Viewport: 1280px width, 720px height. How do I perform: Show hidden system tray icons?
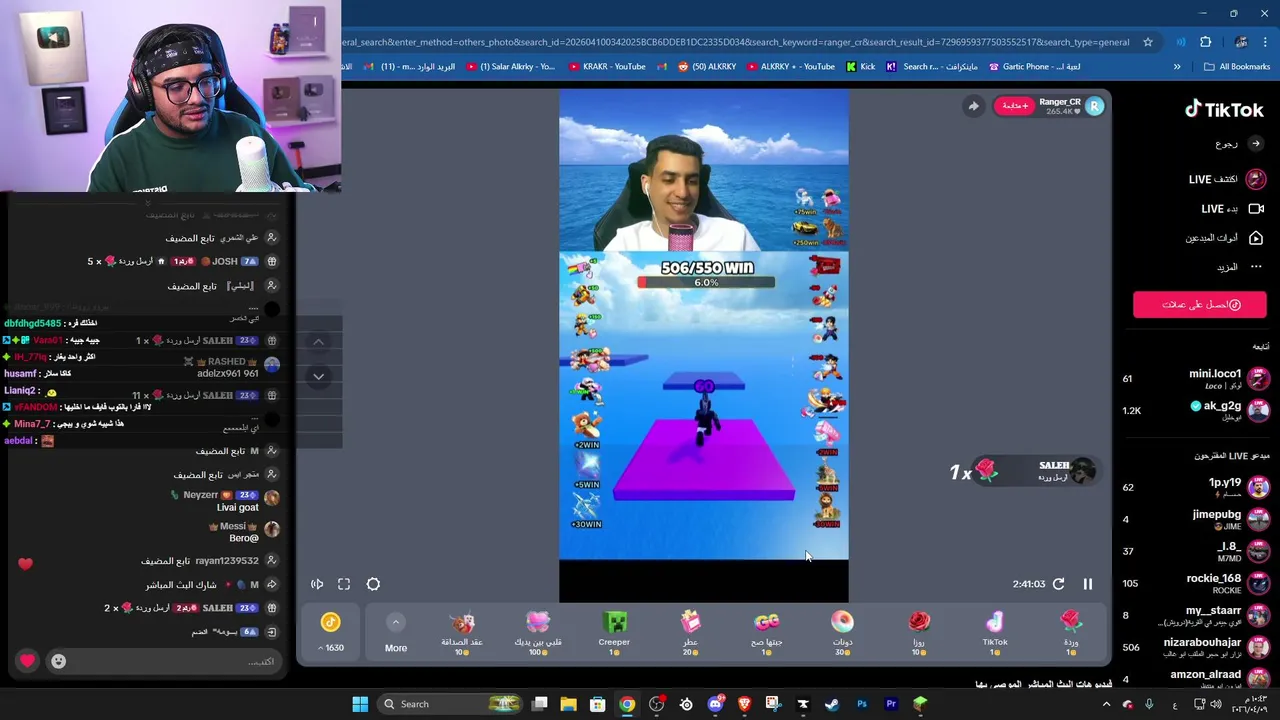pyautogui.click(x=1106, y=704)
